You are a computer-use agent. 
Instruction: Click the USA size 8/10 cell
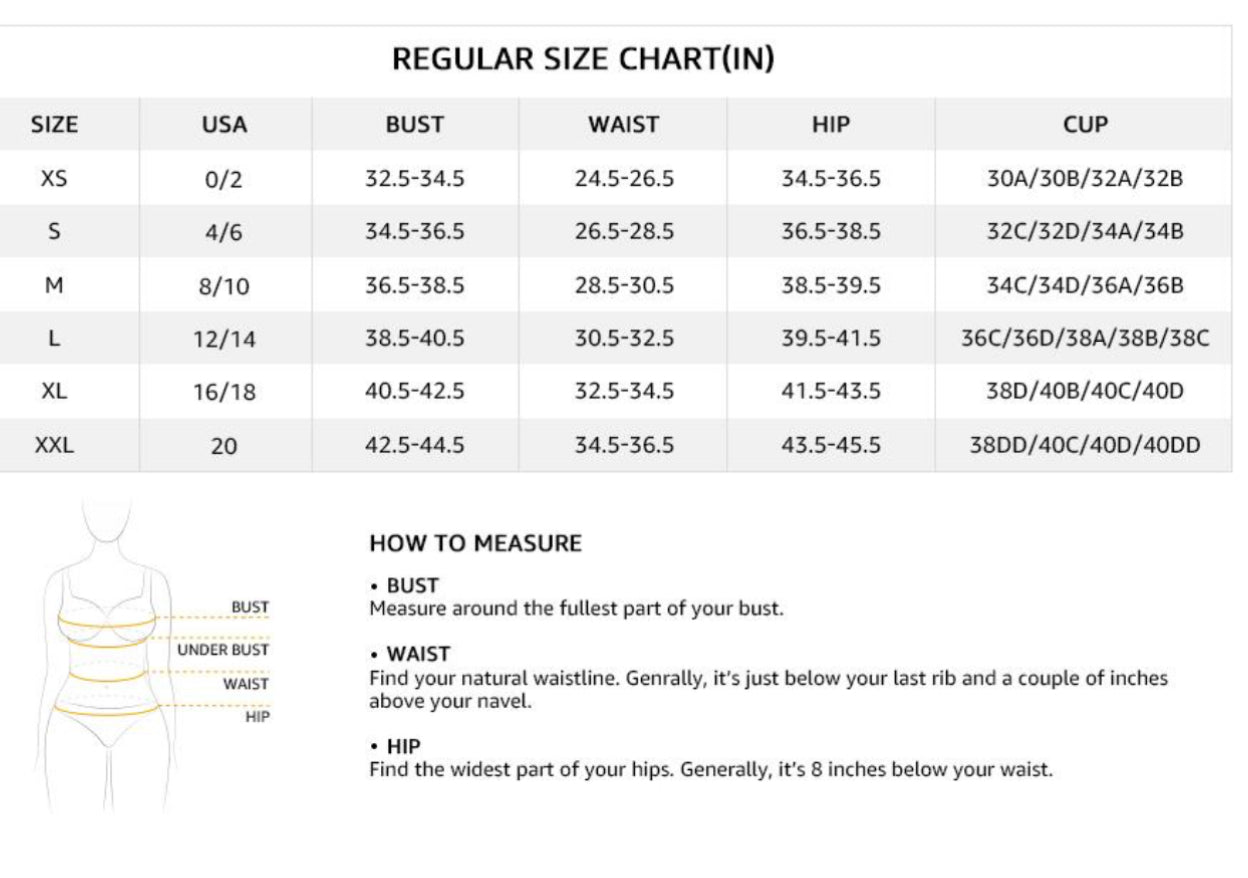coord(224,287)
